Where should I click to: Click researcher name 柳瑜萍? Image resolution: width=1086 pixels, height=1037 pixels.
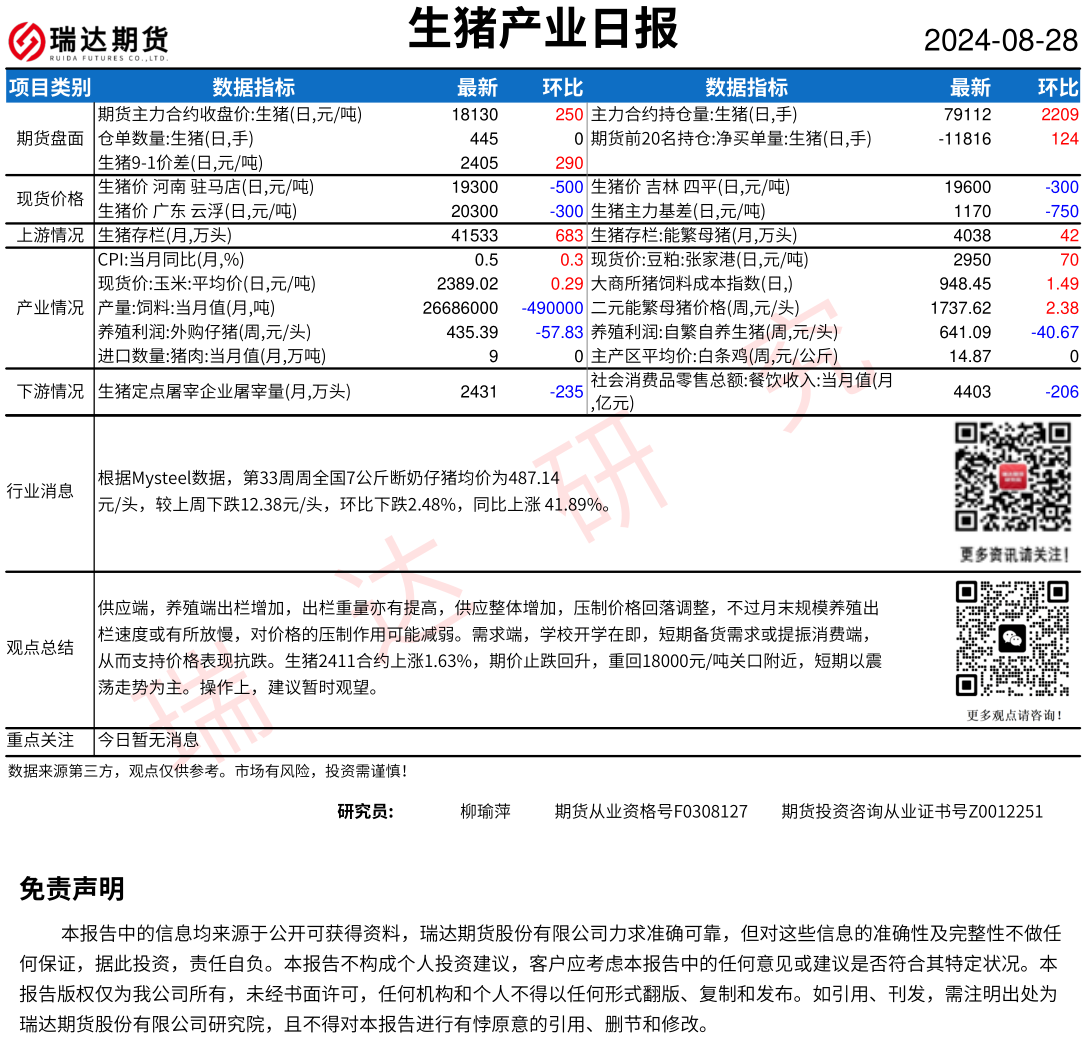point(485,811)
